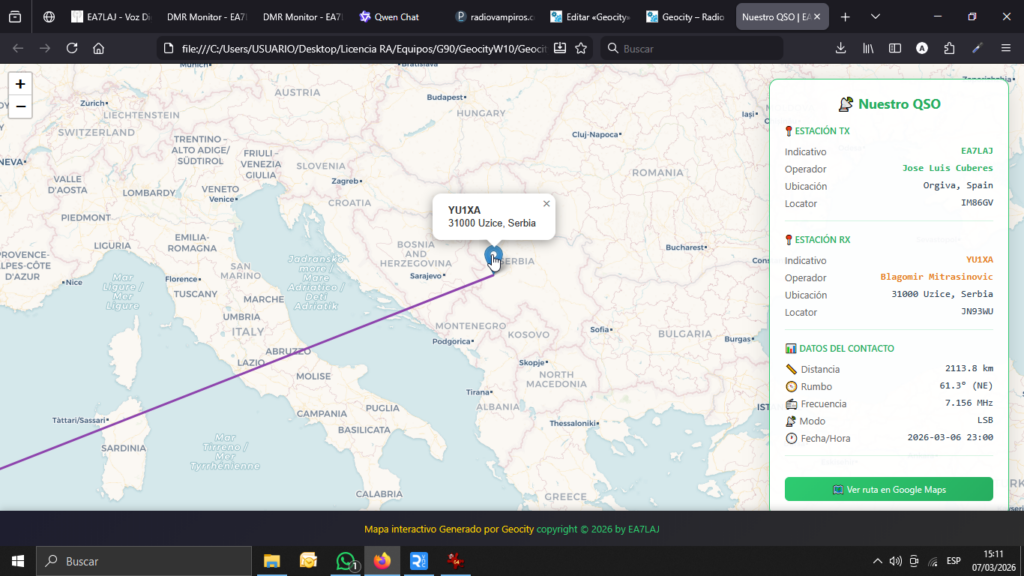Zoom in on the map
The image size is (1024, 576).
click(20, 84)
